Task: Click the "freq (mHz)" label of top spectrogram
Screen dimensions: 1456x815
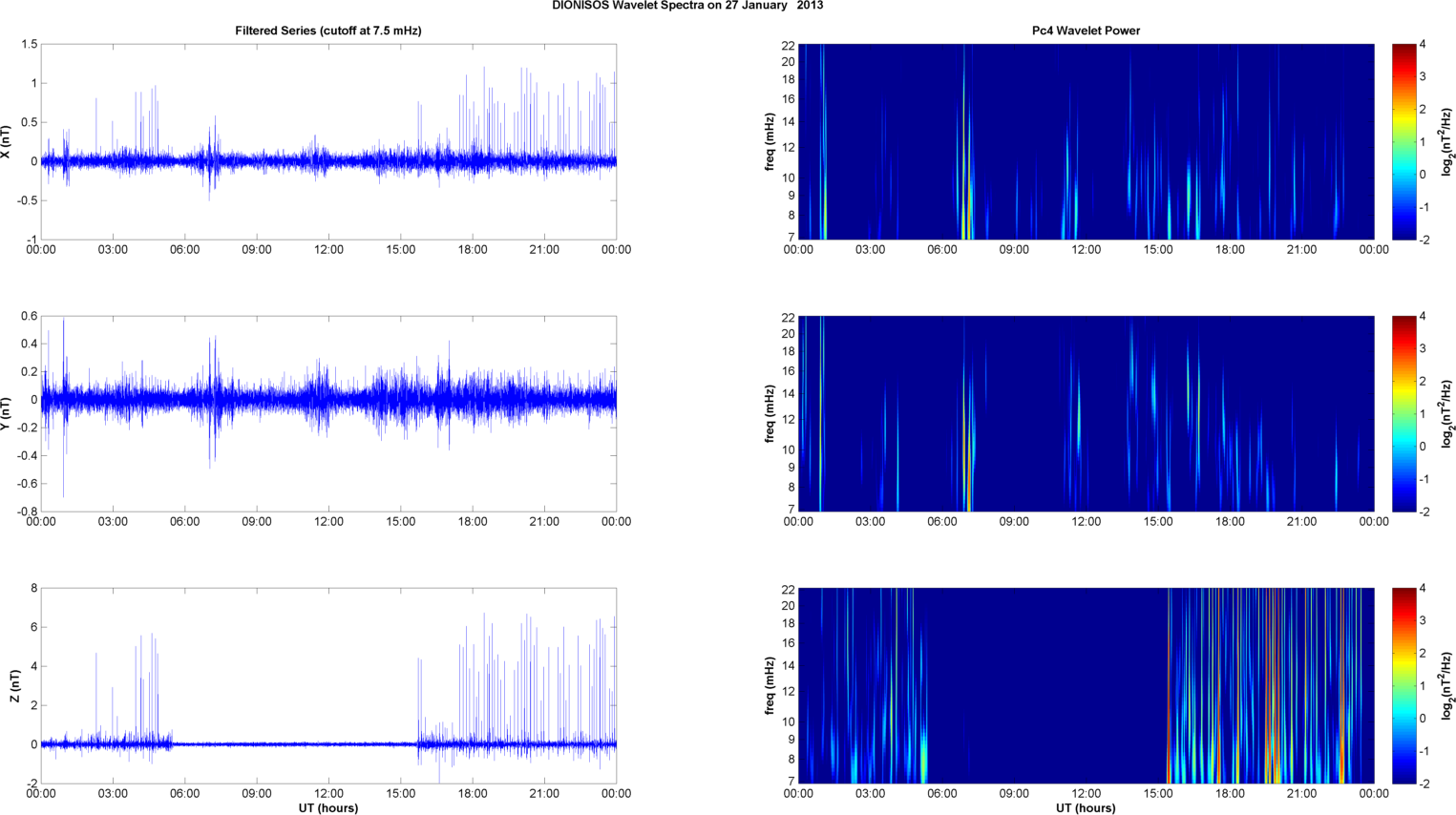Action: click(770, 142)
